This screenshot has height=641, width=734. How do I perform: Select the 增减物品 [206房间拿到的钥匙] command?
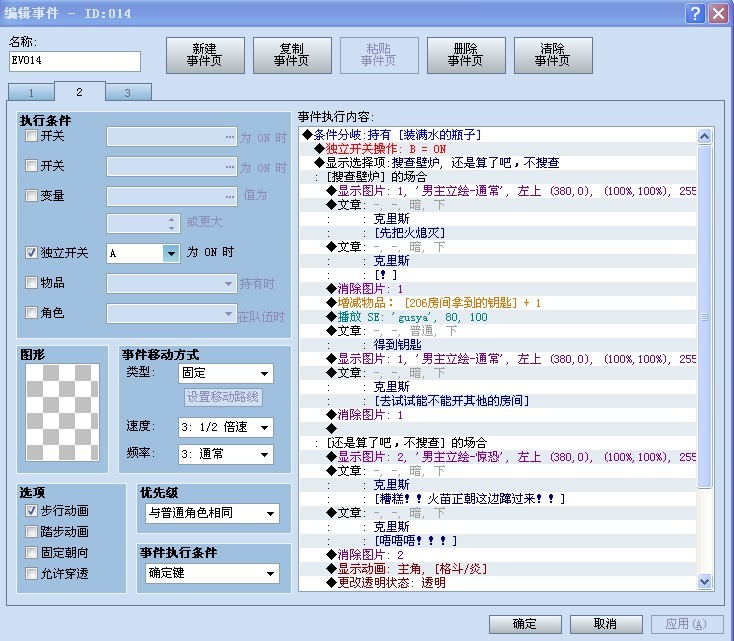point(498,303)
